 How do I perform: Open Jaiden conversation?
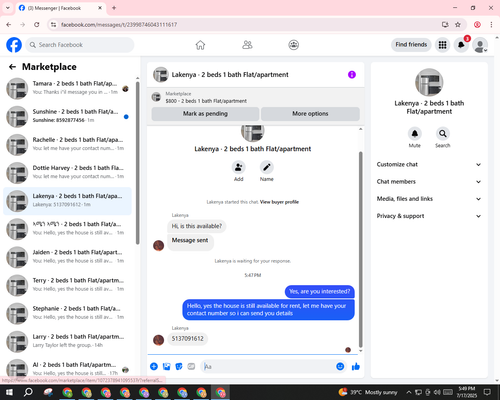(x=67, y=257)
